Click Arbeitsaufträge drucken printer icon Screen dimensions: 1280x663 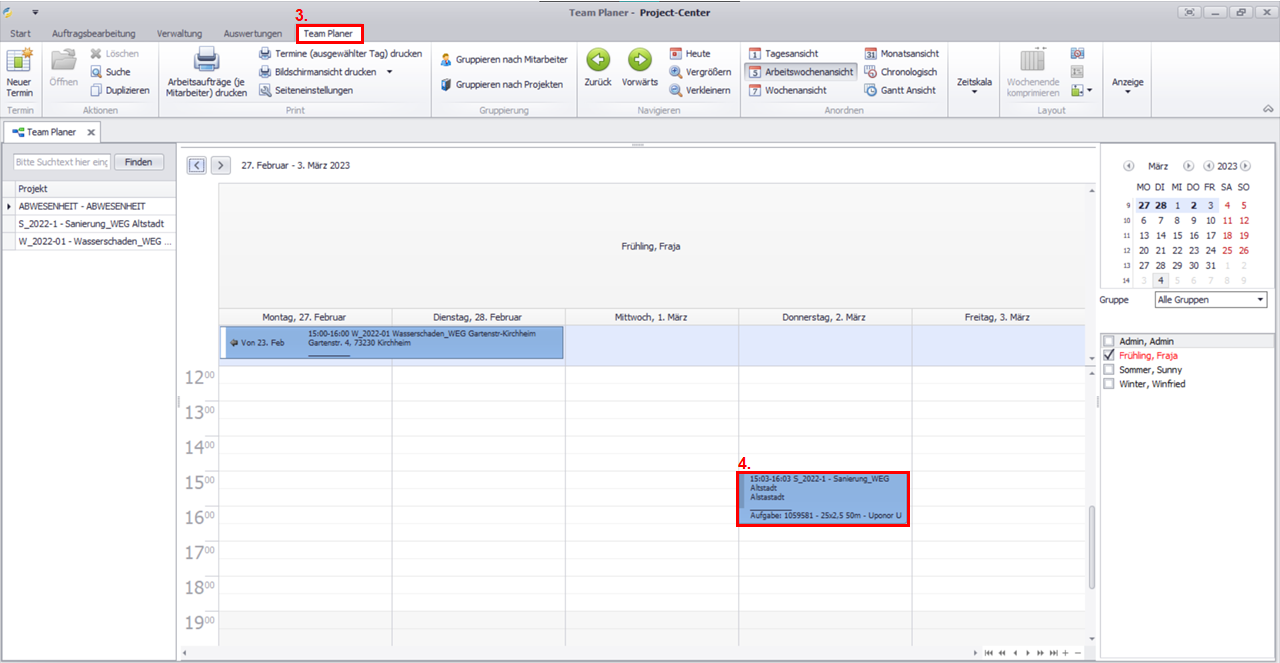[206, 60]
